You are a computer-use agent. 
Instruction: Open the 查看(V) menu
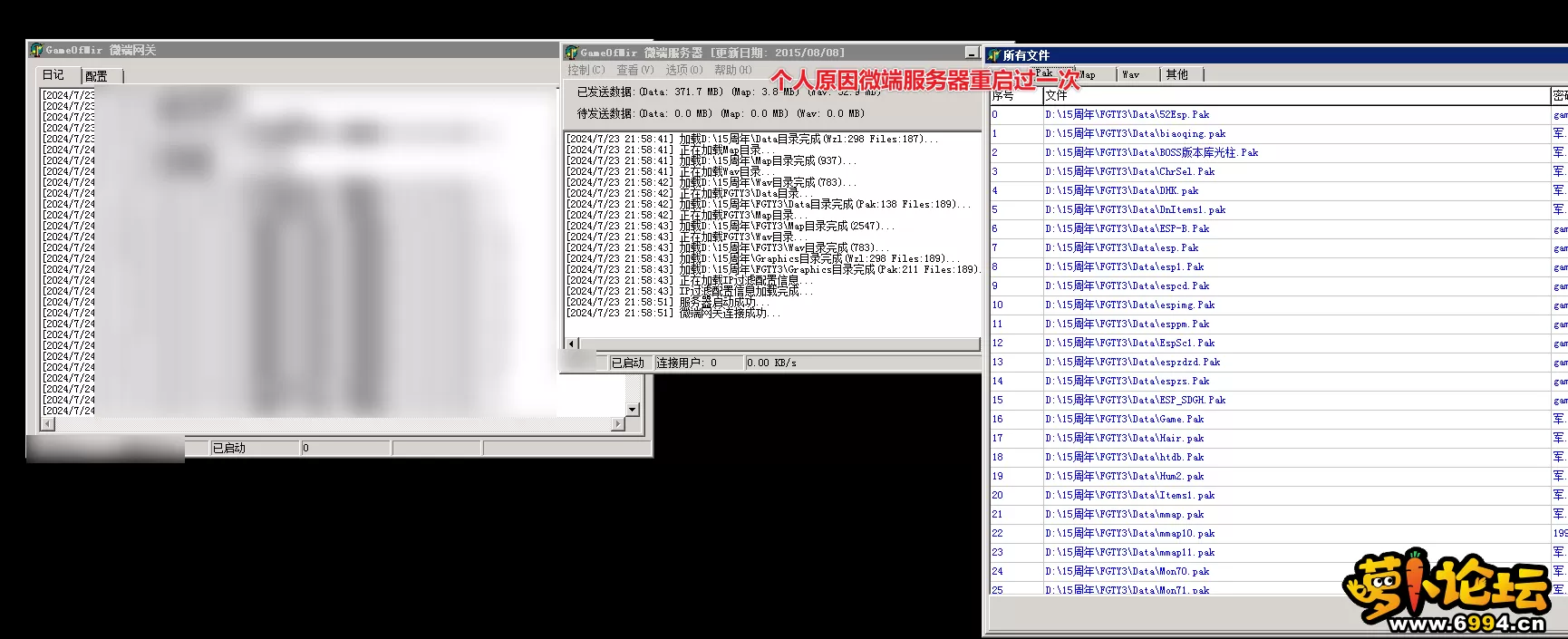tap(634, 70)
